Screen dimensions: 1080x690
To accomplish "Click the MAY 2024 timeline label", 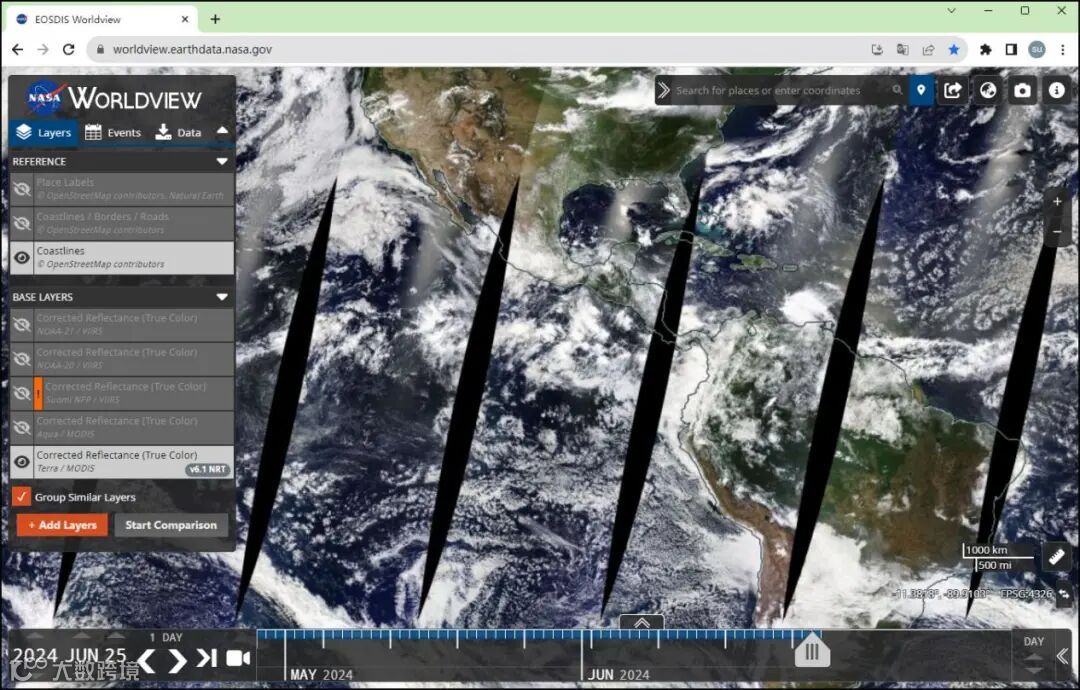I will tap(321, 675).
